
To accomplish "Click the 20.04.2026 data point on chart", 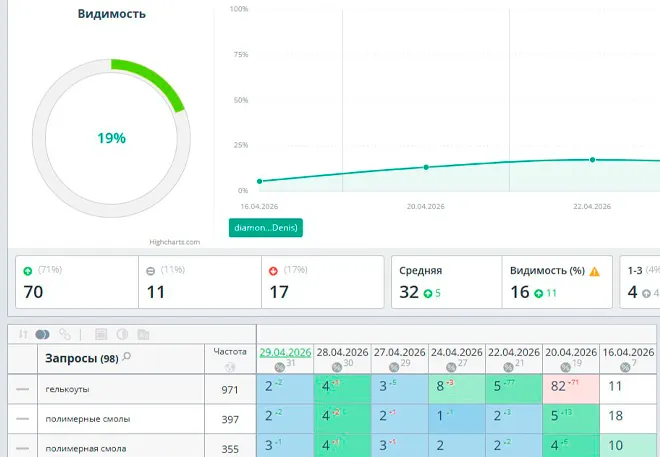I will tap(426, 167).
